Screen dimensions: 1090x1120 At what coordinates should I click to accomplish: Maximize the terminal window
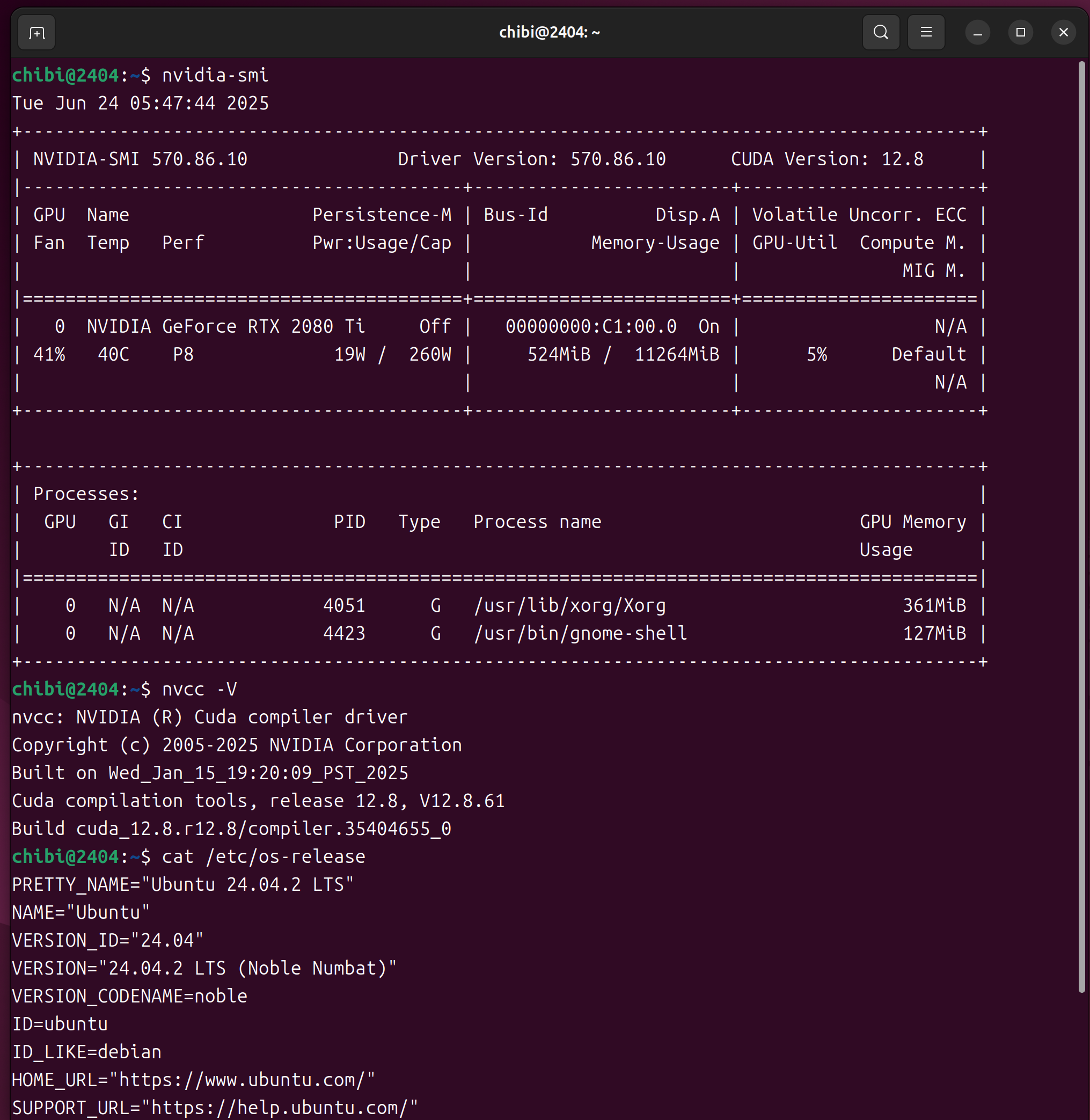[x=1020, y=33]
